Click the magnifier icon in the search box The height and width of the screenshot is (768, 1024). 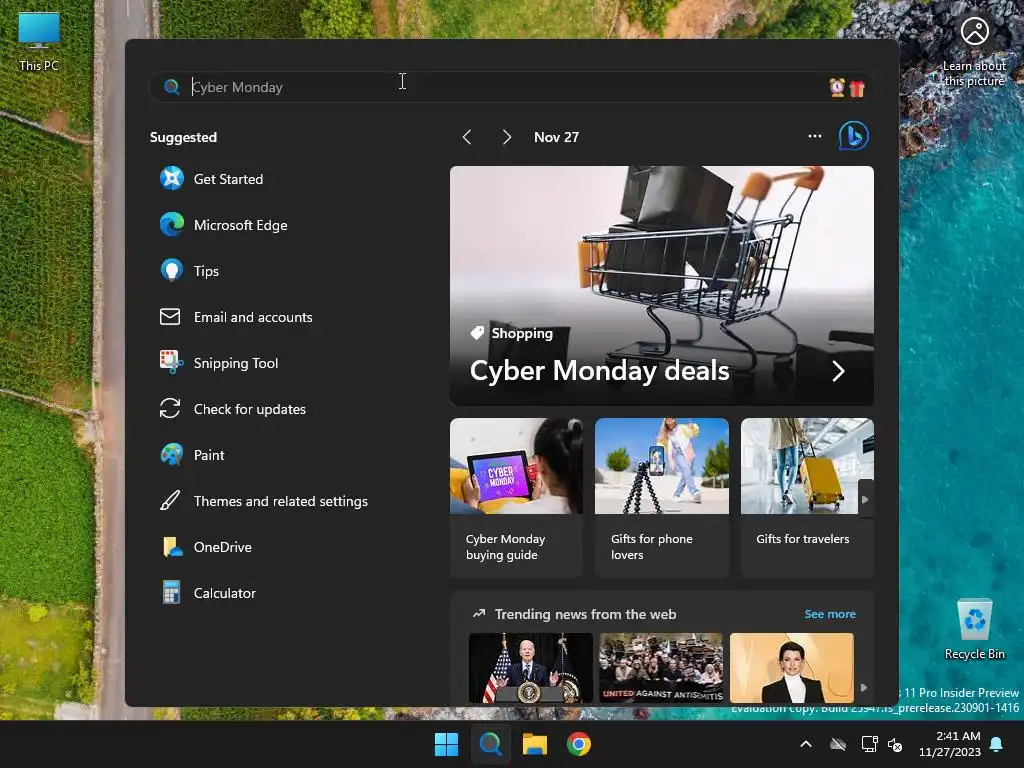(x=171, y=87)
